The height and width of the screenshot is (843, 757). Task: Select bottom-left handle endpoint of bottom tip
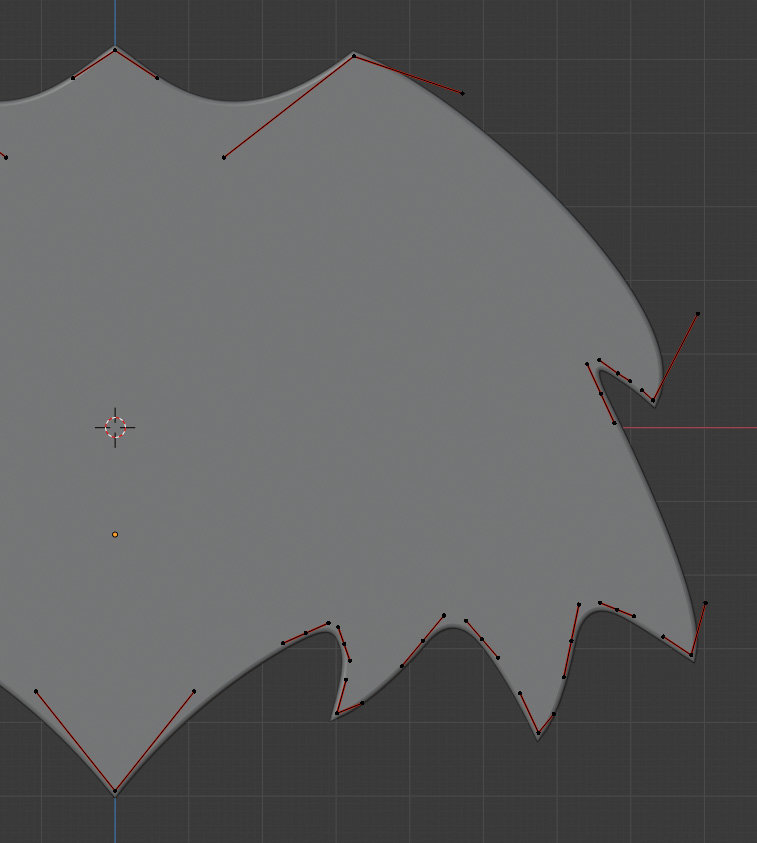tap(36, 691)
